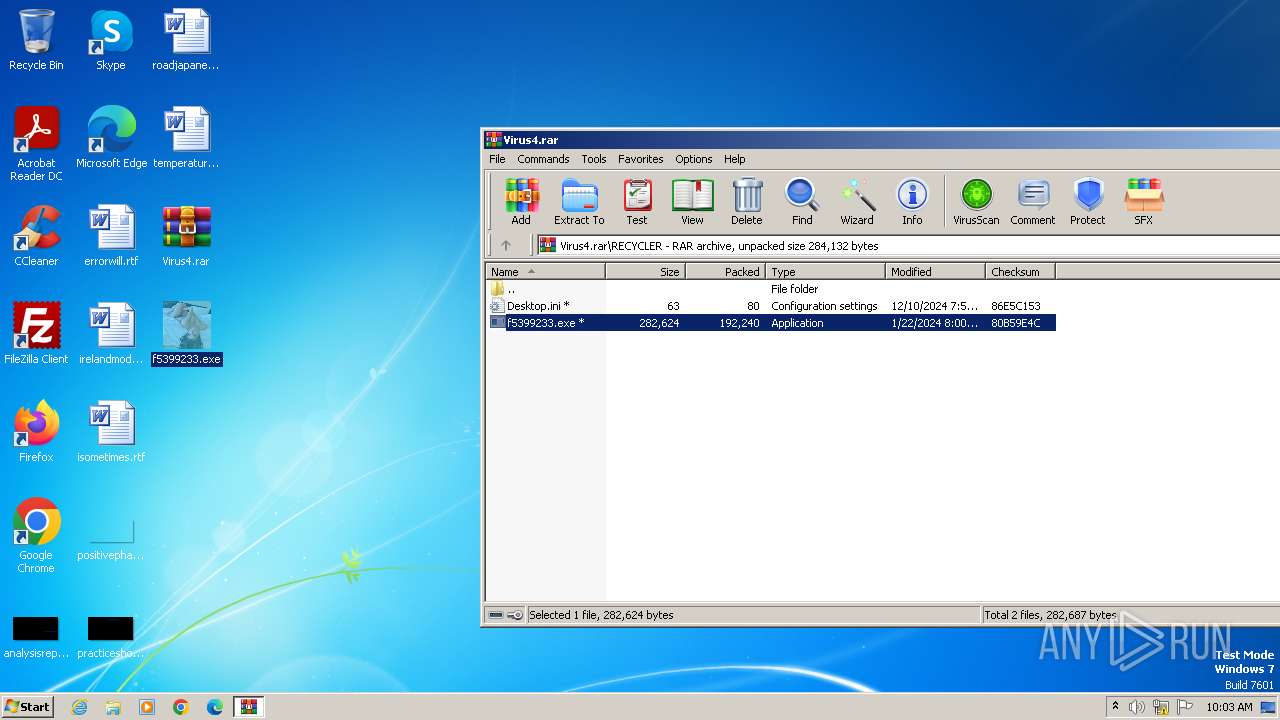Open the Options menu
The image size is (1280, 720).
point(694,159)
